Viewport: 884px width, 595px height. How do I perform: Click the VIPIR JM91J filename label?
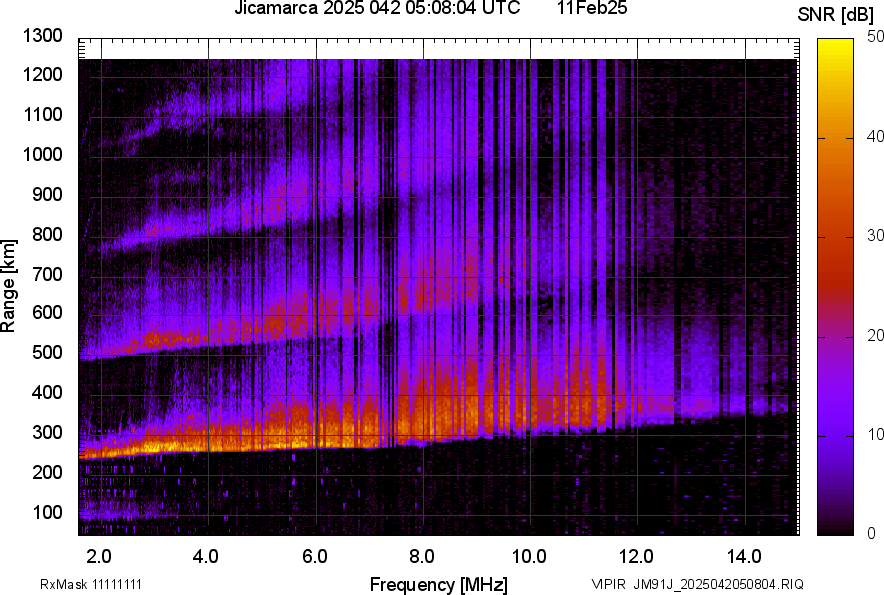pos(697,584)
